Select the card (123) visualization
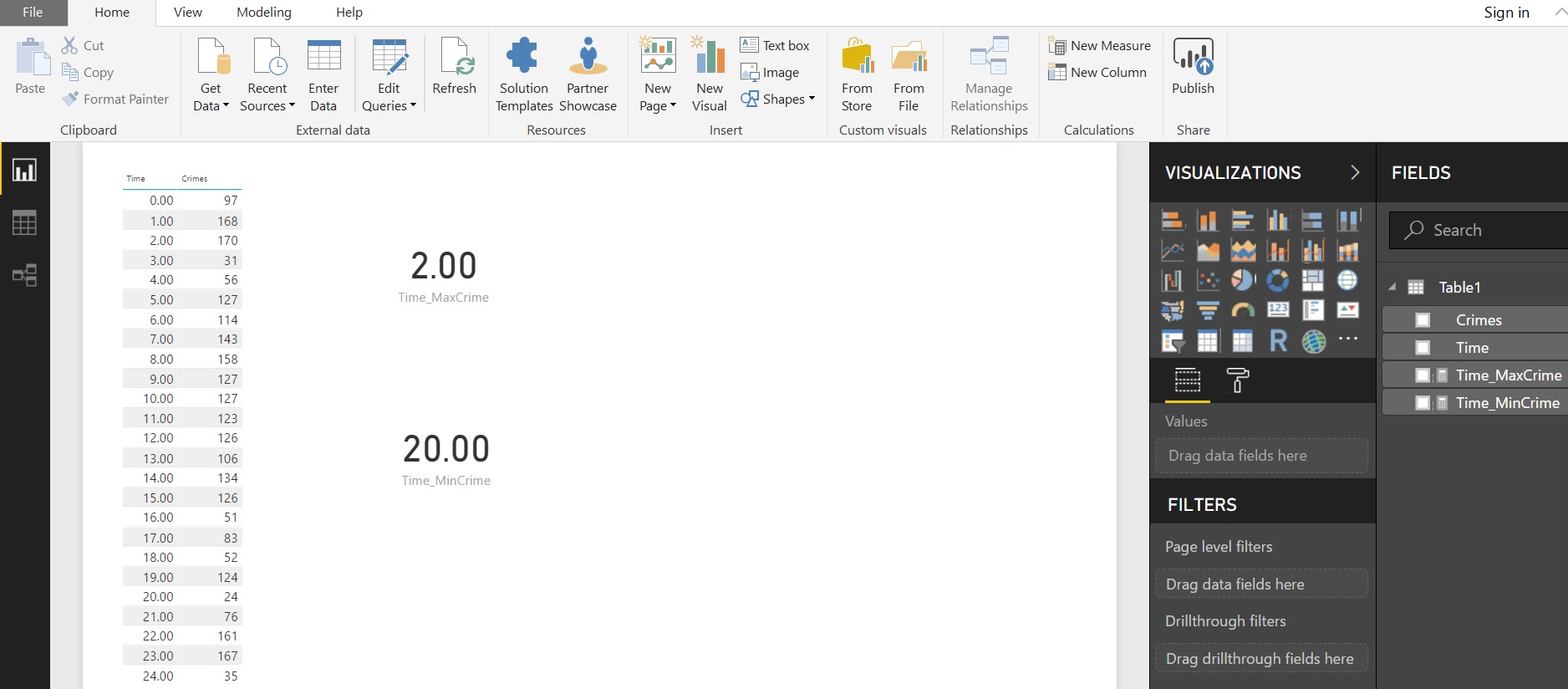Image resolution: width=1568 pixels, height=689 pixels. (1278, 311)
